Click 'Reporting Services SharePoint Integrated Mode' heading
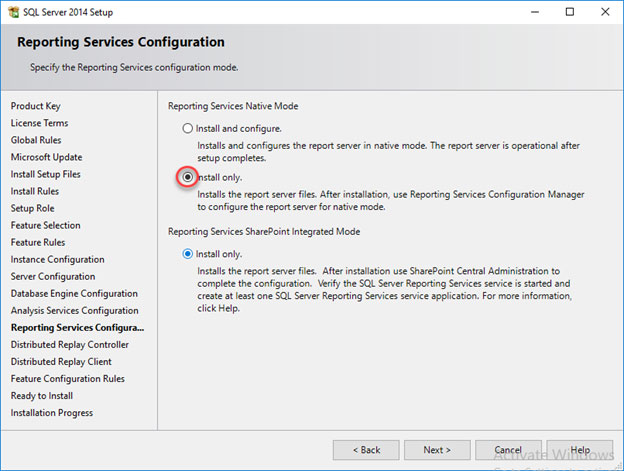Image resolution: width=624 pixels, height=471 pixels. pyautogui.click(x=264, y=232)
